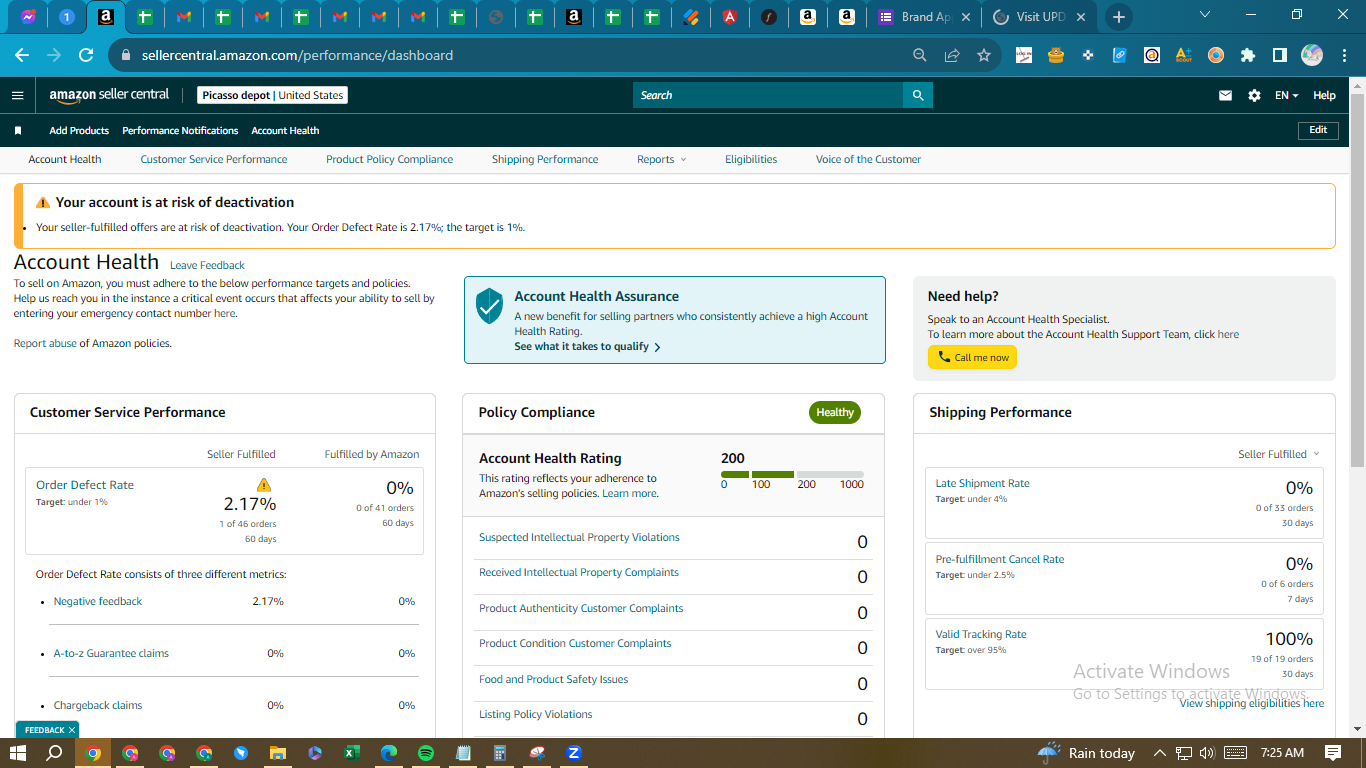1366x768 pixels.
Task: Click the search magnifier button
Action: coord(918,95)
